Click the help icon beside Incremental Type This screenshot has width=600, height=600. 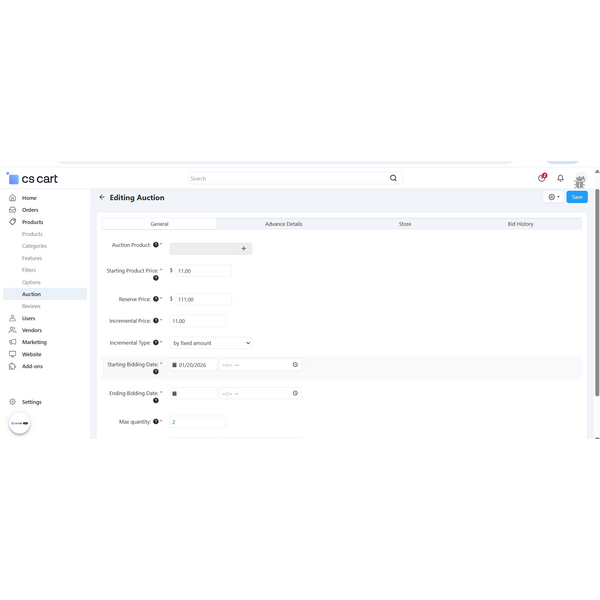[156, 343]
